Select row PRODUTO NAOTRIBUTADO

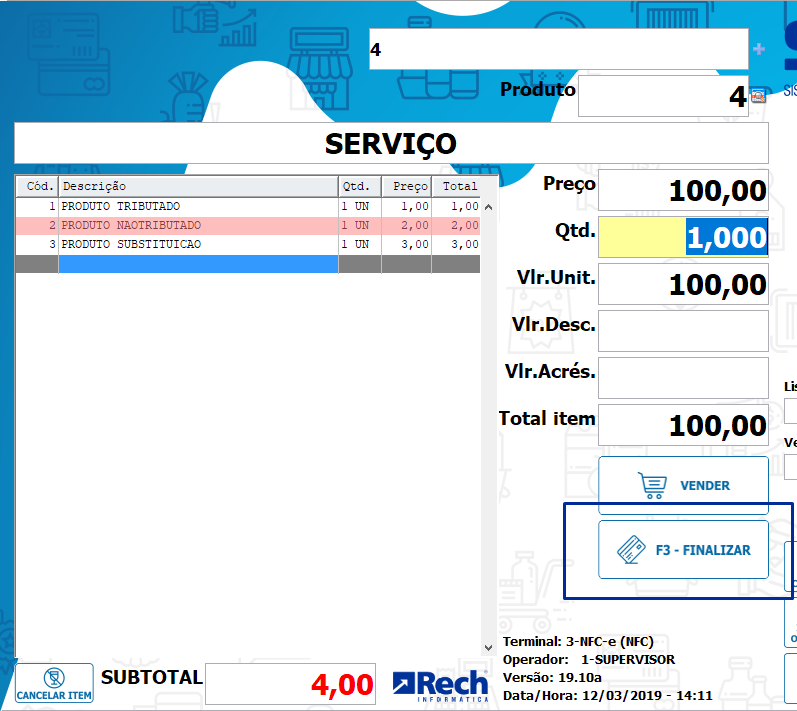[x=248, y=225]
